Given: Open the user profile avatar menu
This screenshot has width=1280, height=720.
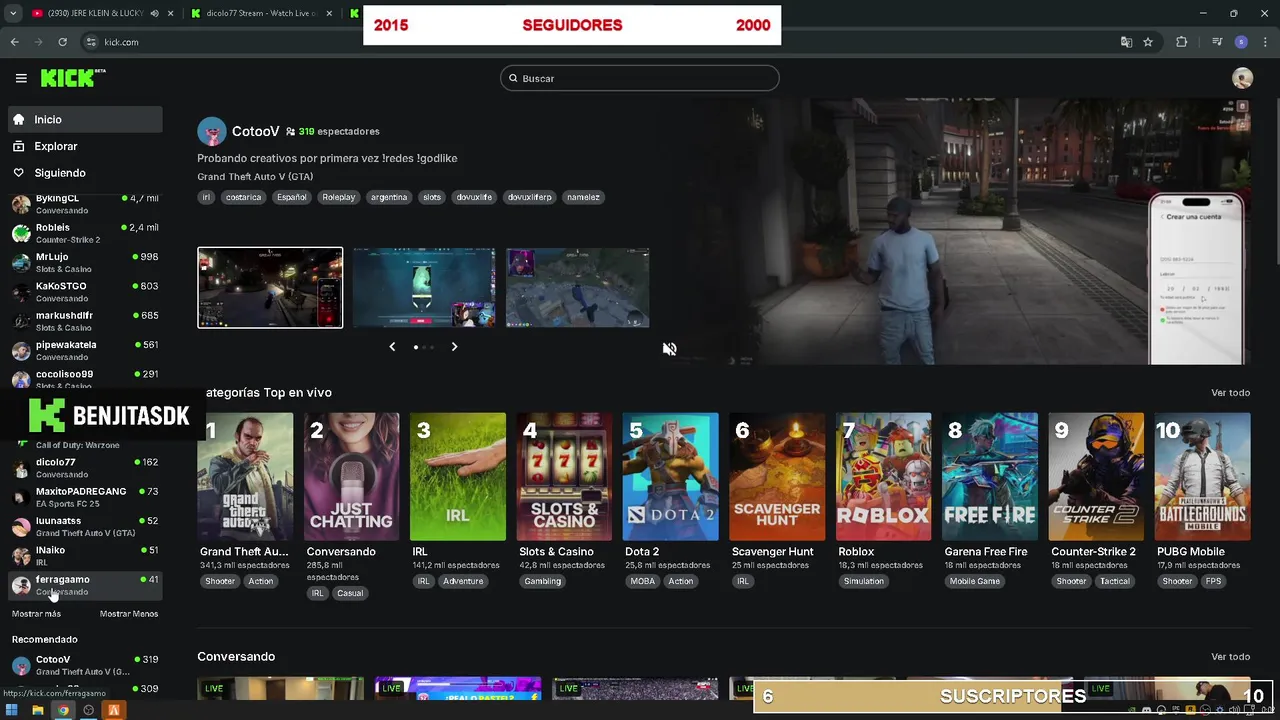Looking at the screenshot, I should tap(1242, 78).
